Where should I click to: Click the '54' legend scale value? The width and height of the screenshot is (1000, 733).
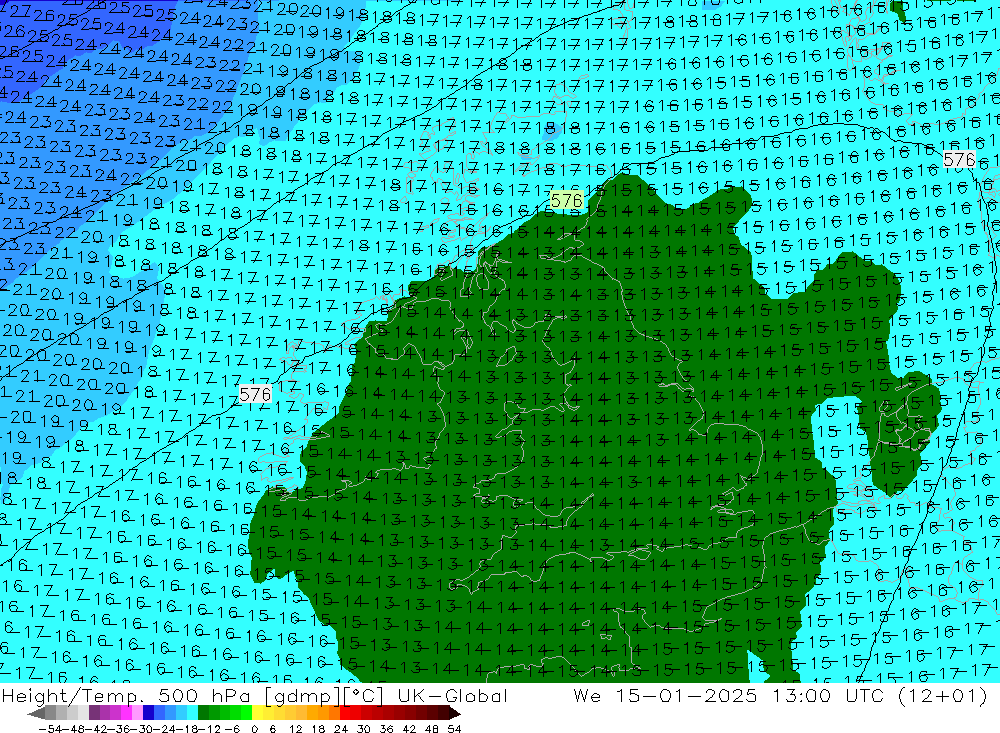coord(454,729)
